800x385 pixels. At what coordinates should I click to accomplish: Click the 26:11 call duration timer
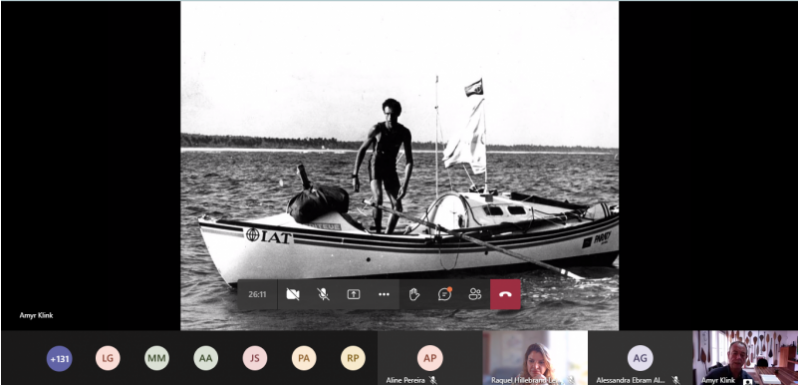coord(257,294)
